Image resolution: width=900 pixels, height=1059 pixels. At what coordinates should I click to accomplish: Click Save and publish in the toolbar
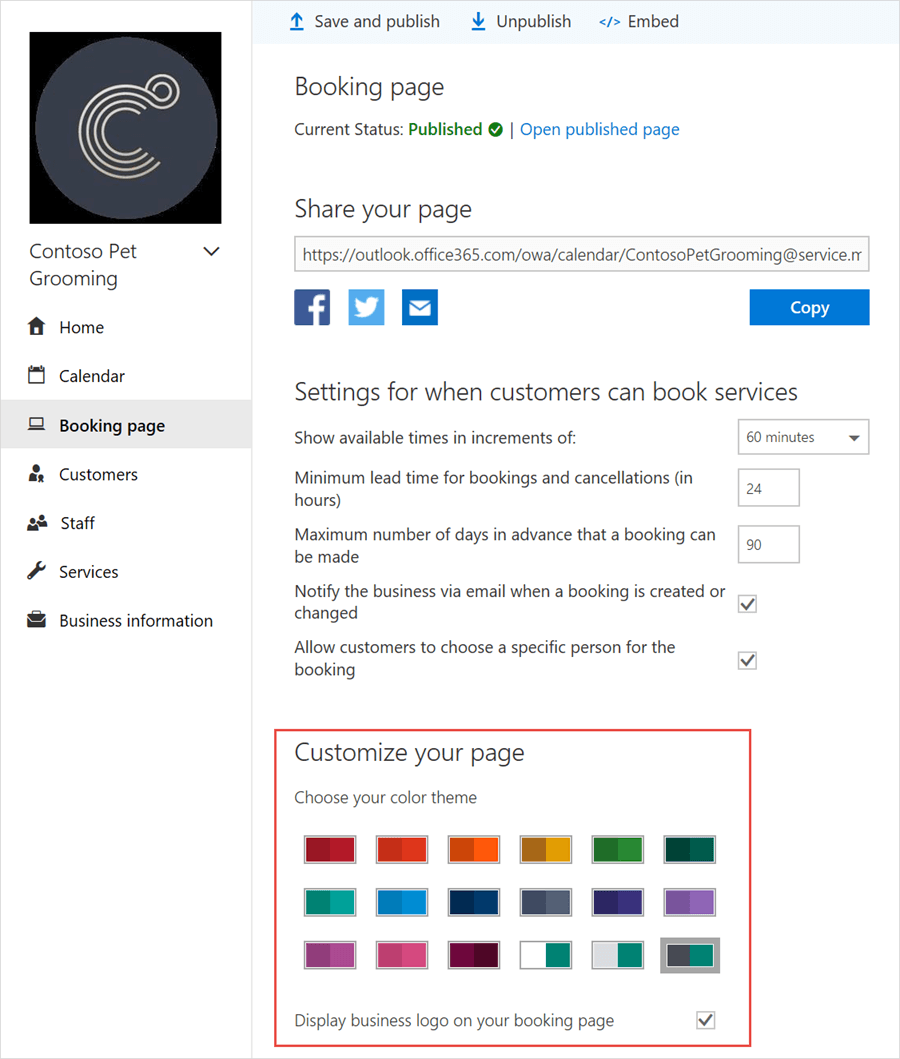pos(364,21)
